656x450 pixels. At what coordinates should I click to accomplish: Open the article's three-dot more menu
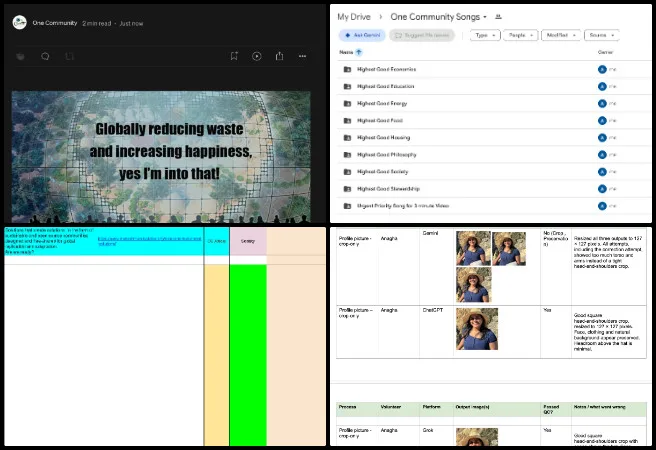click(302, 56)
